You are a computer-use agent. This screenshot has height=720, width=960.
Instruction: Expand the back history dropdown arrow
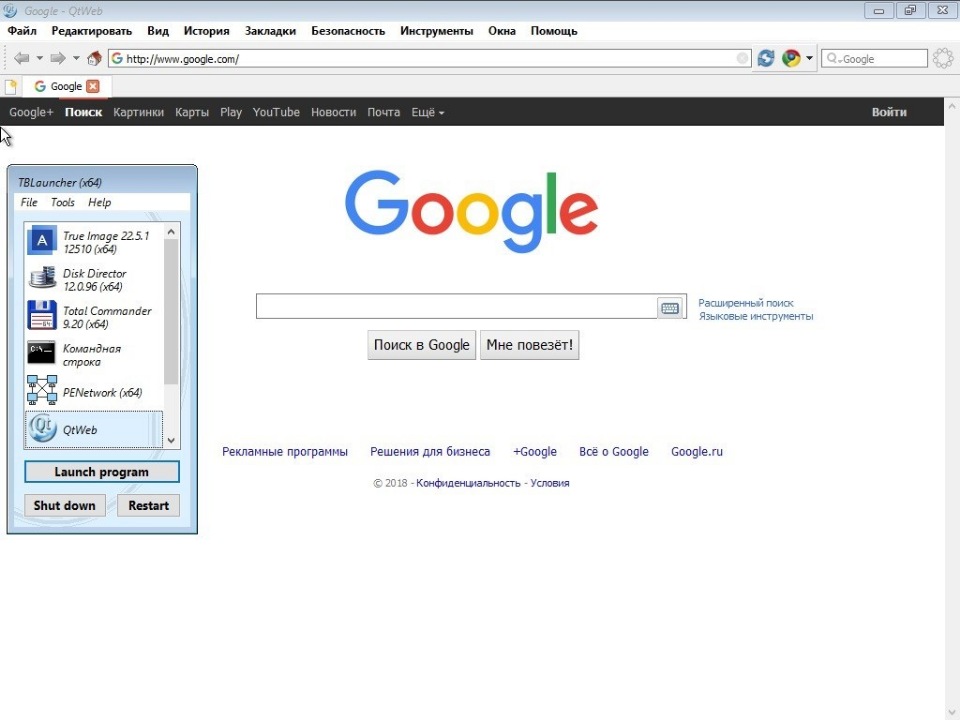(40, 58)
